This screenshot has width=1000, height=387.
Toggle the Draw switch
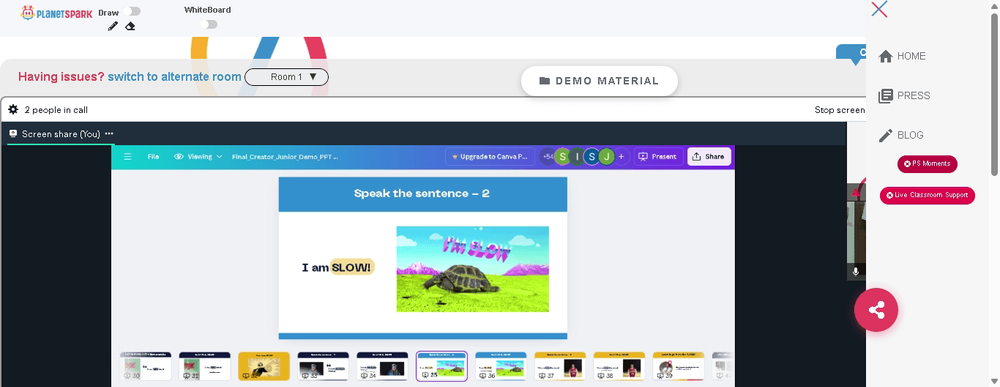tap(133, 11)
